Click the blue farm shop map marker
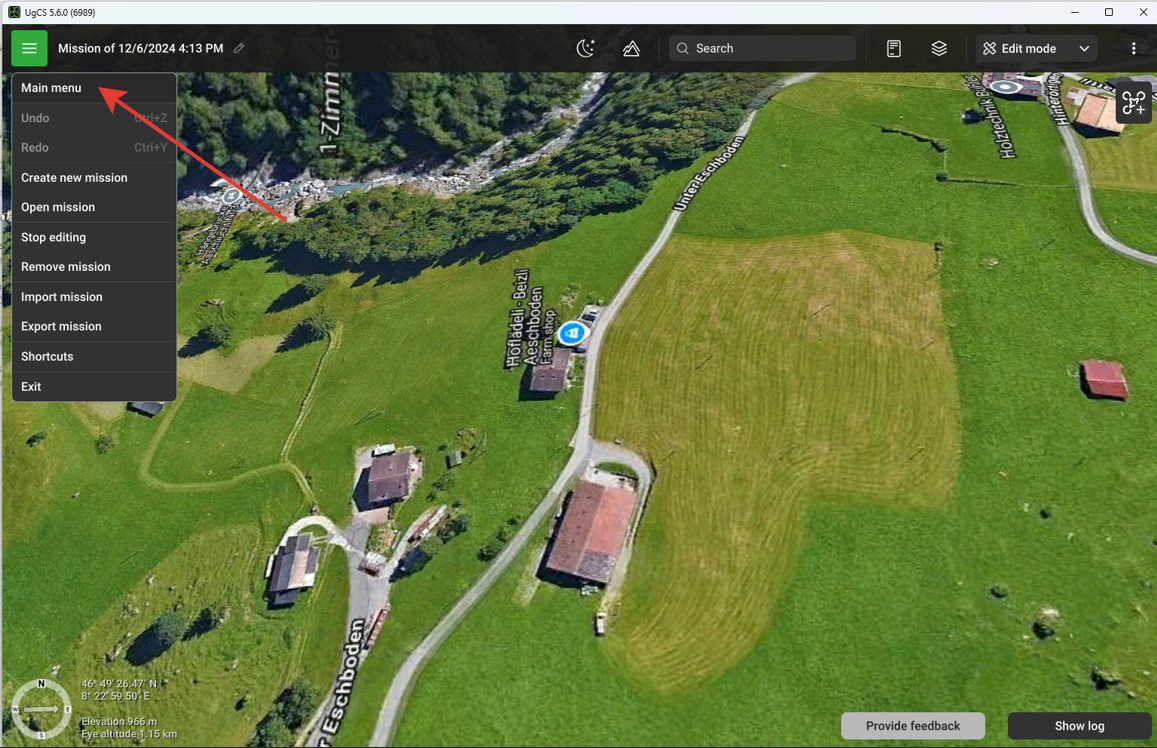 pyautogui.click(x=572, y=333)
